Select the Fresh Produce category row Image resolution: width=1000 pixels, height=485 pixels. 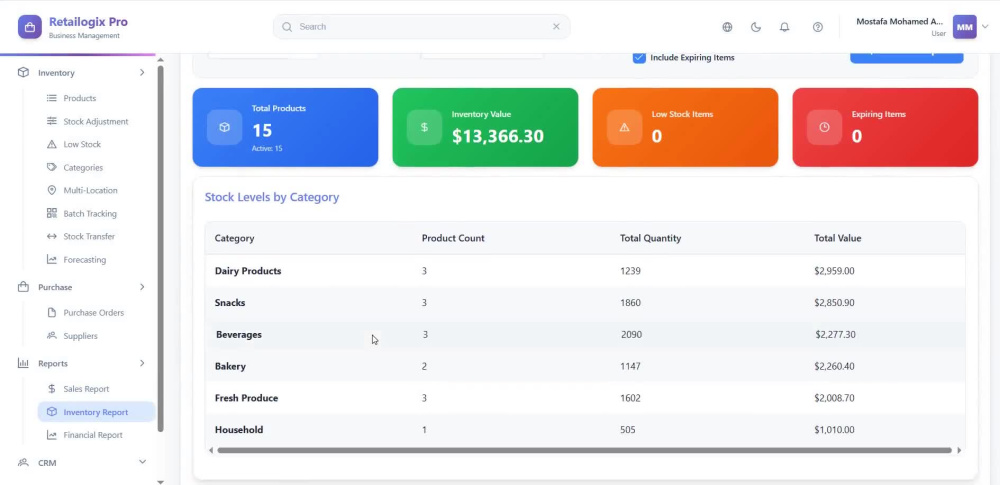point(585,398)
